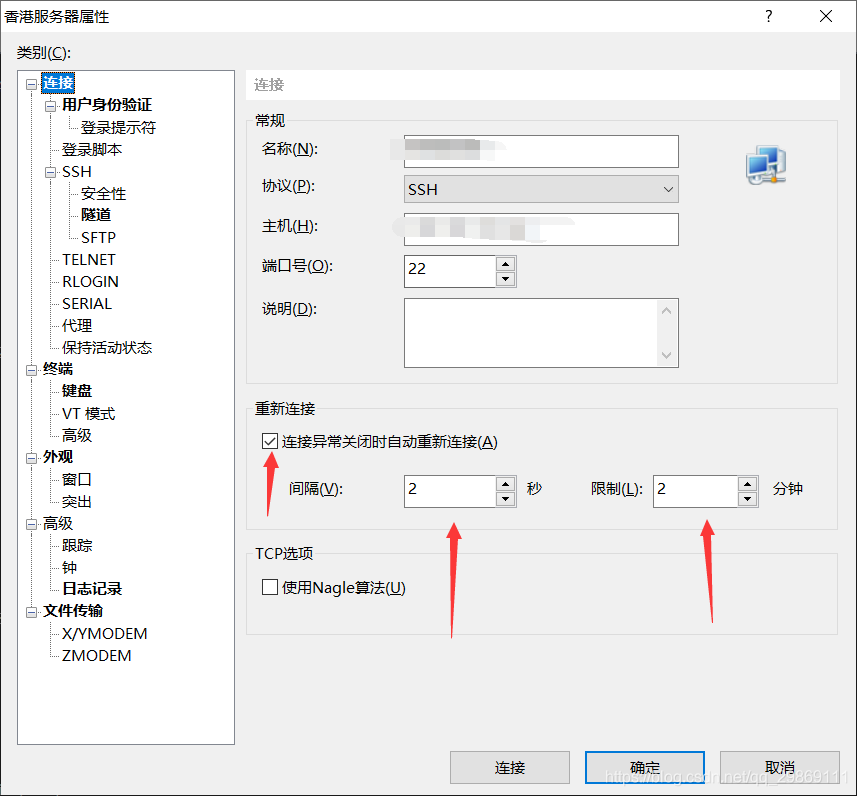Close the 香港服务器属性 dialog
This screenshot has height=796, width=857.
tap(826, 16)
